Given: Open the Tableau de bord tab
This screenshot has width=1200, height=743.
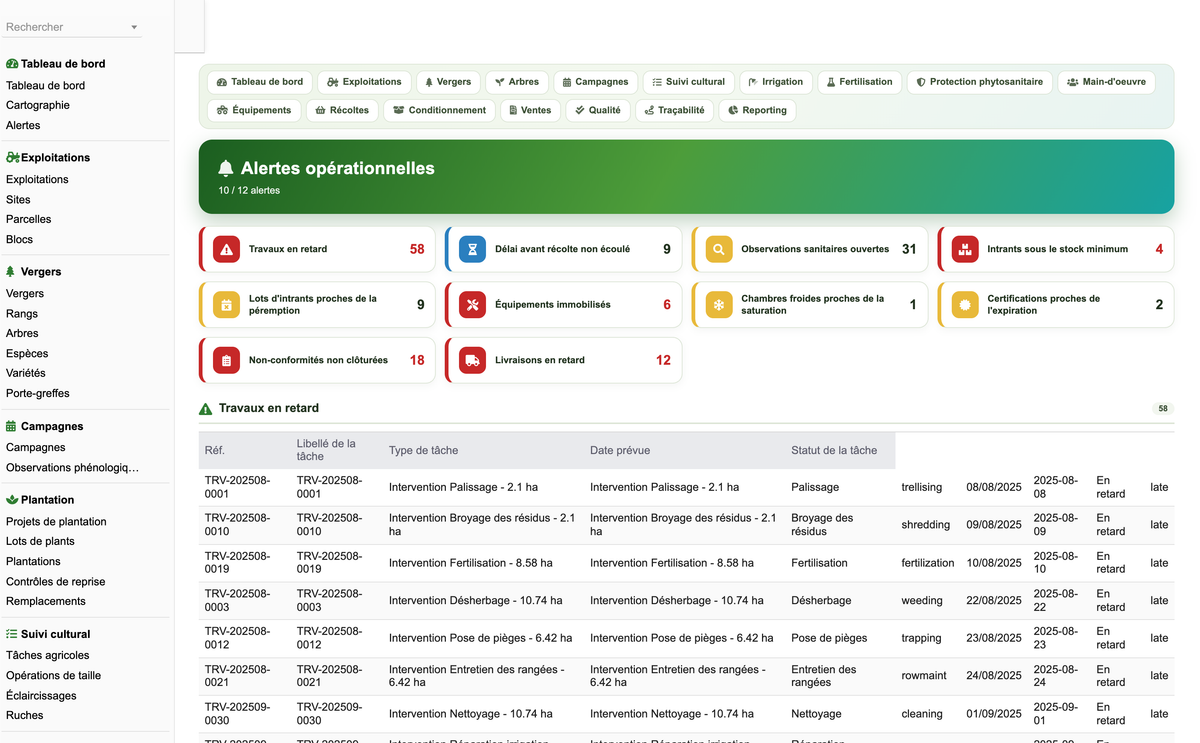Looking at the screenshot, I should tap(260, 82).
